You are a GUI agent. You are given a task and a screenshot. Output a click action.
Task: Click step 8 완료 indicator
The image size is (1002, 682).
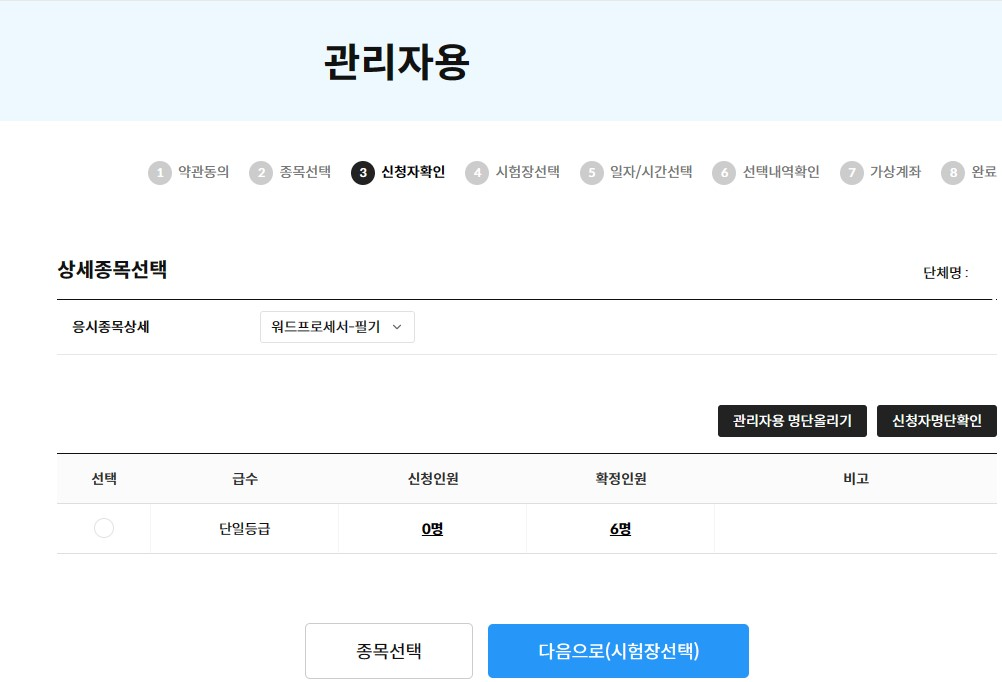pyautogui.click(x=970, y=173)
